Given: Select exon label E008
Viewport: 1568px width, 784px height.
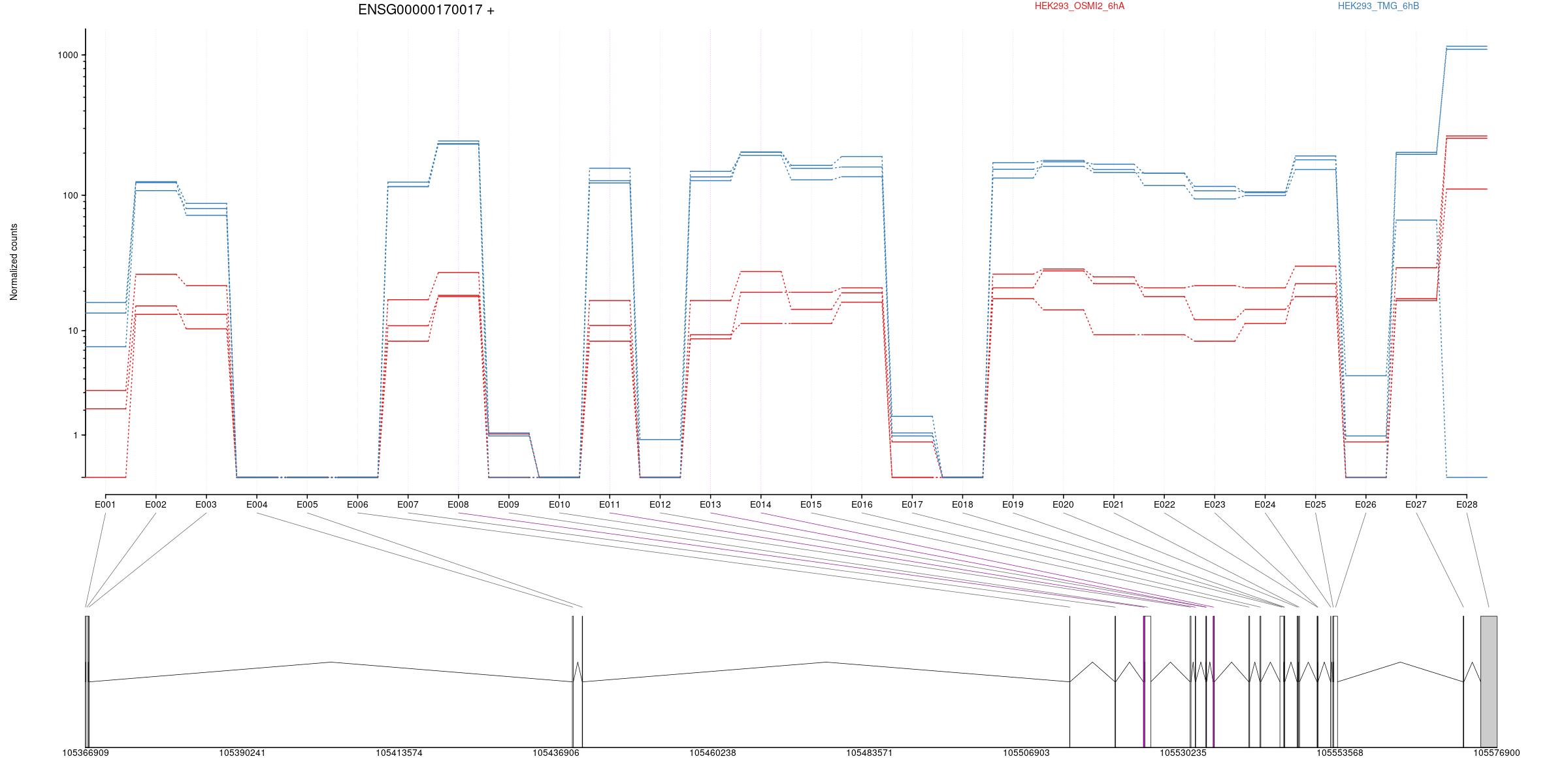Looking at the screenshot, I should coord(458,504).
